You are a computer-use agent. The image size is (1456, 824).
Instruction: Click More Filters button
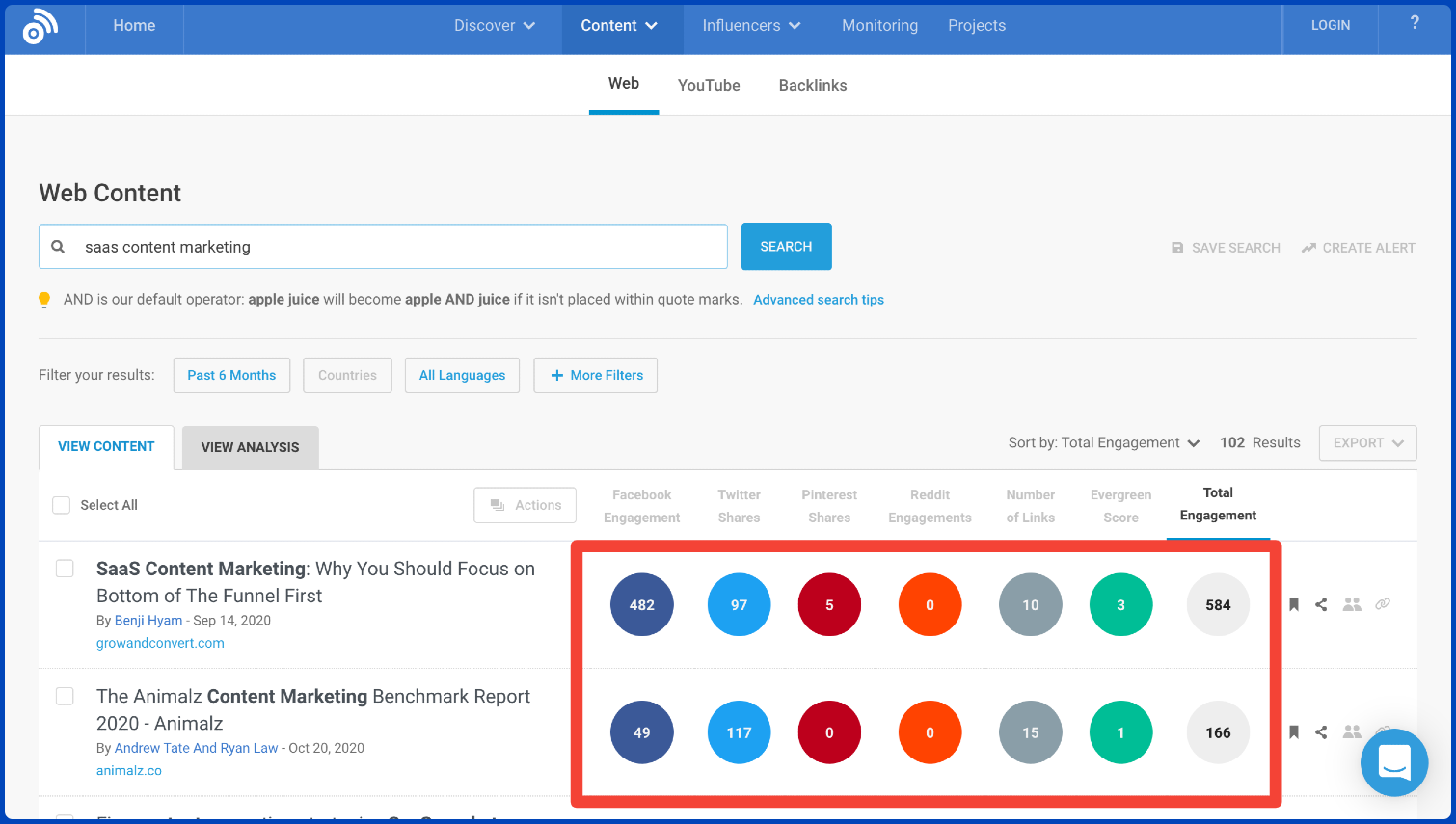tap(595, 375)
